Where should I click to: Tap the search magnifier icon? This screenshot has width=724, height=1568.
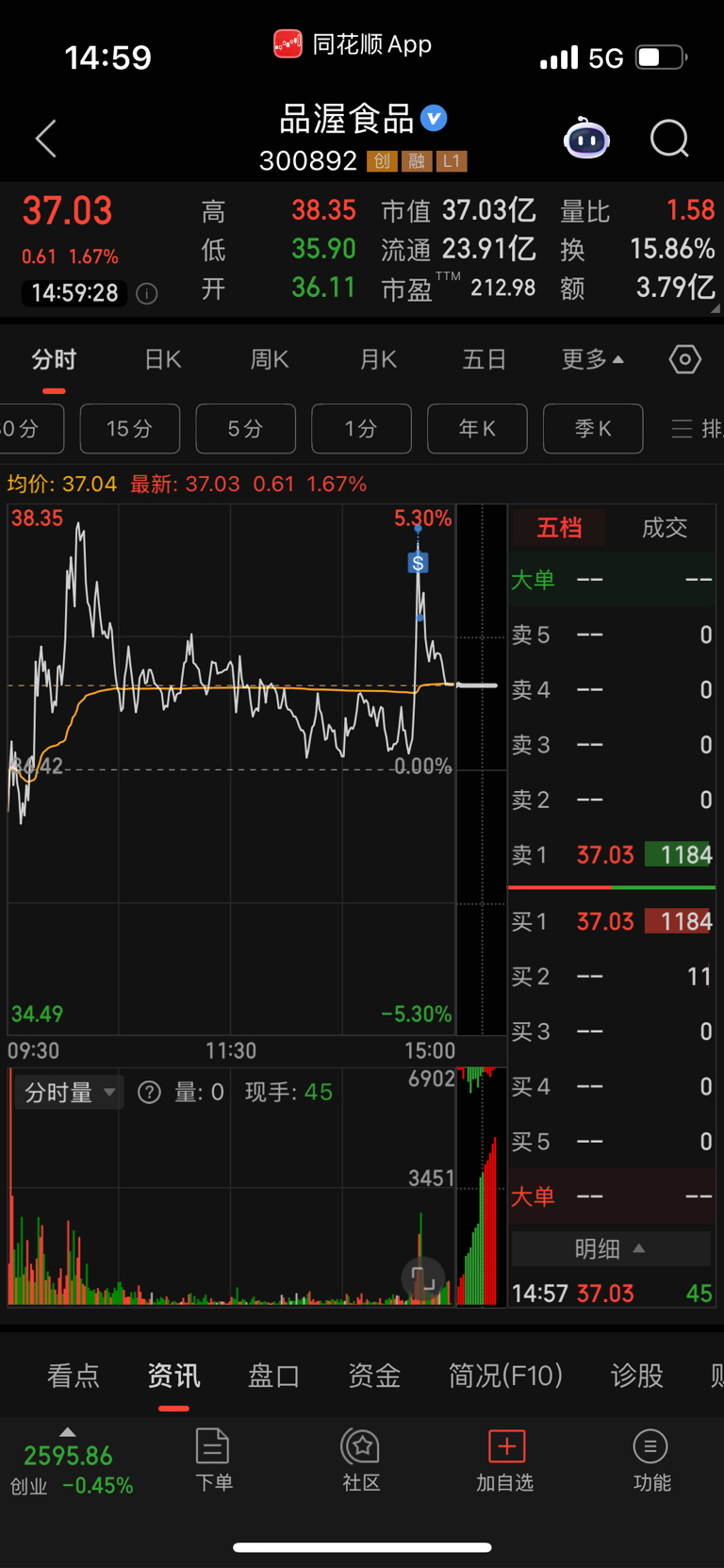(669, 140)
